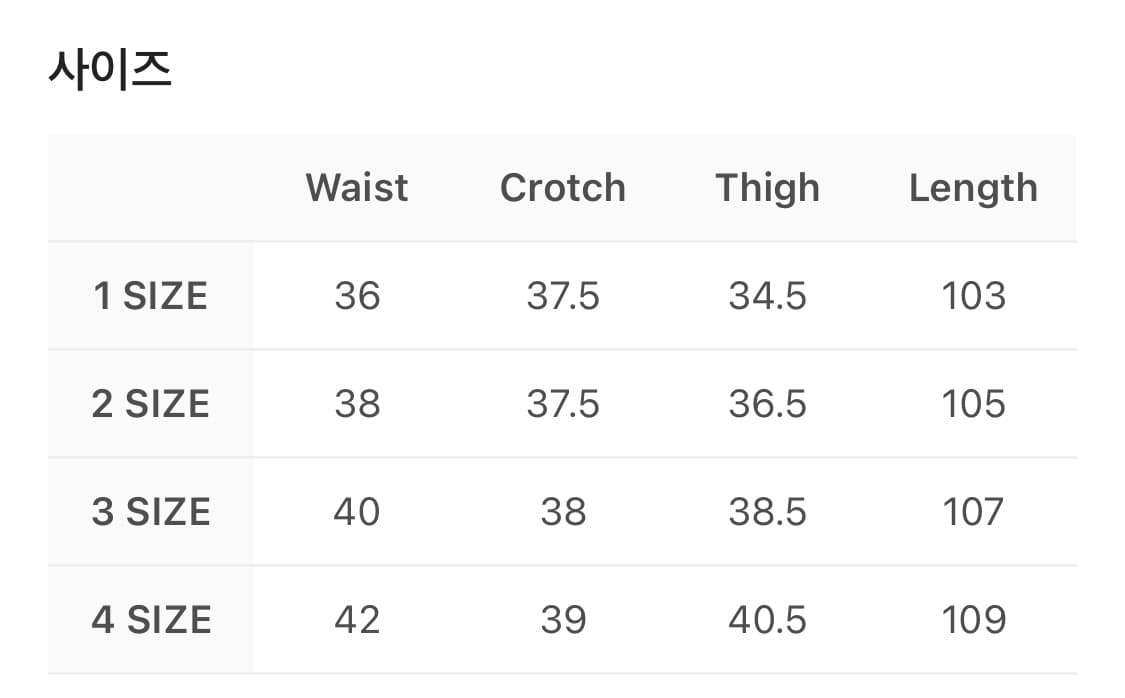
Task: Select thigh value 40.5
Action: 768,620
